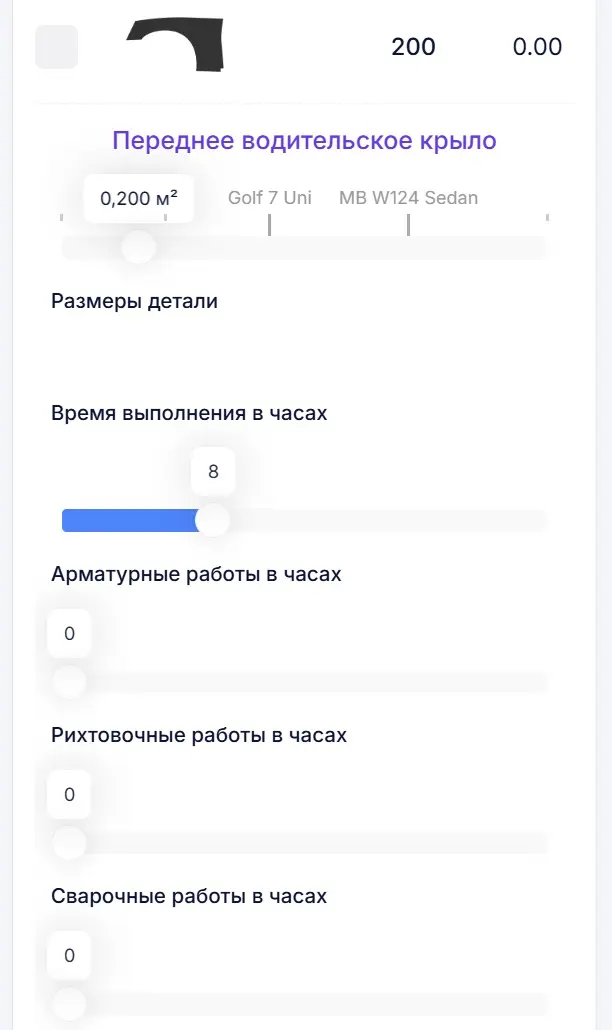Image resolution: width=612 pixels, height=1030 pixels.
Task: Click the 0.00 total value
Action: coord(537,47)
